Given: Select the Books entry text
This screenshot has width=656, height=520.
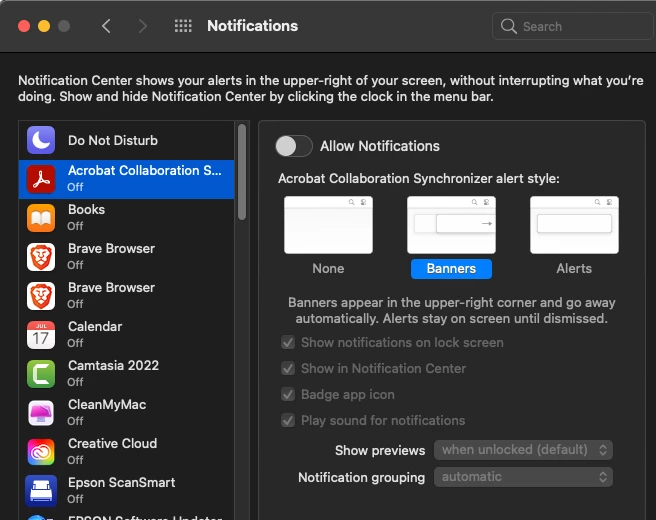Looking at the screenshot, I should (x=86, y=209).
